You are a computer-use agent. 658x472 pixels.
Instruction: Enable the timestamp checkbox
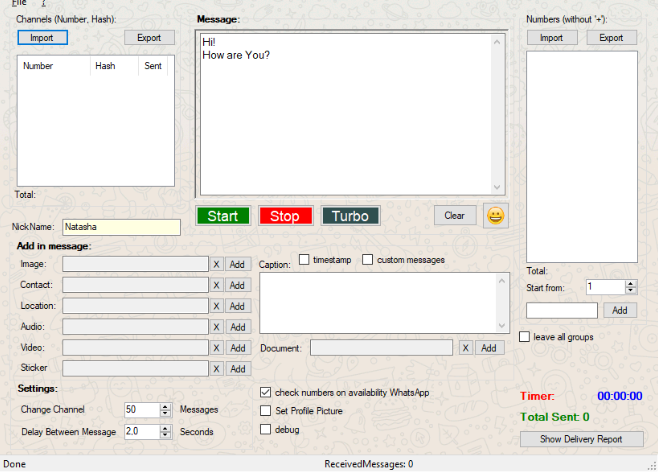click(x=304, y=260)
